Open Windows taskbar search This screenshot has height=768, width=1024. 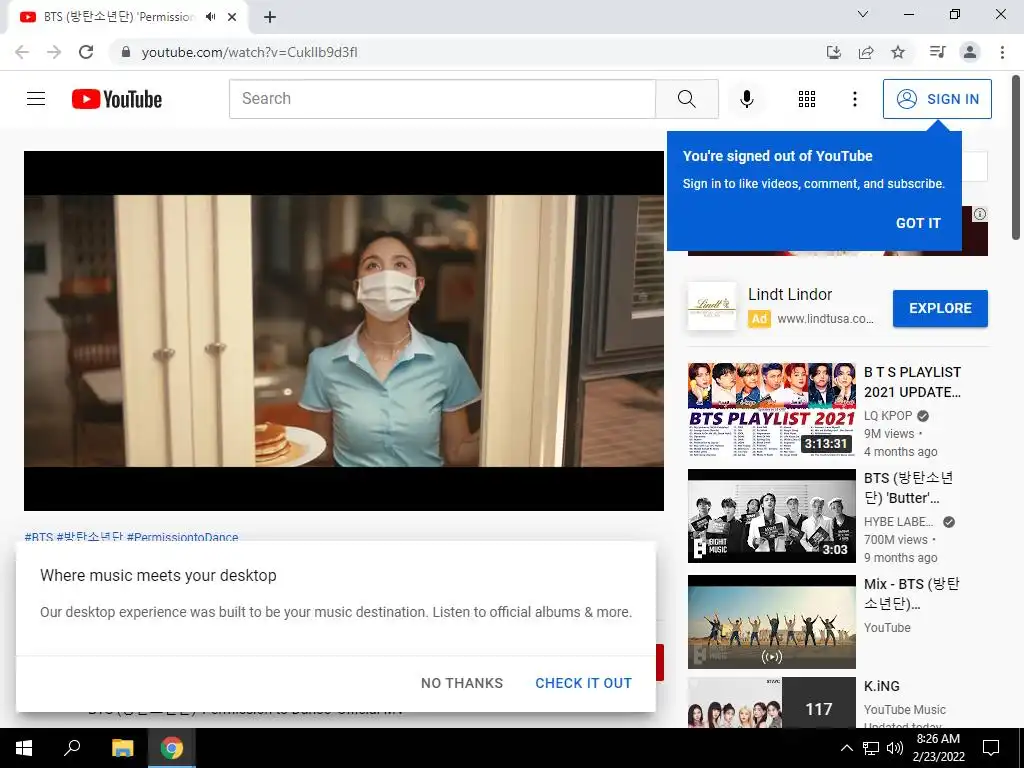pyautogui.click(x=72, y=748)
